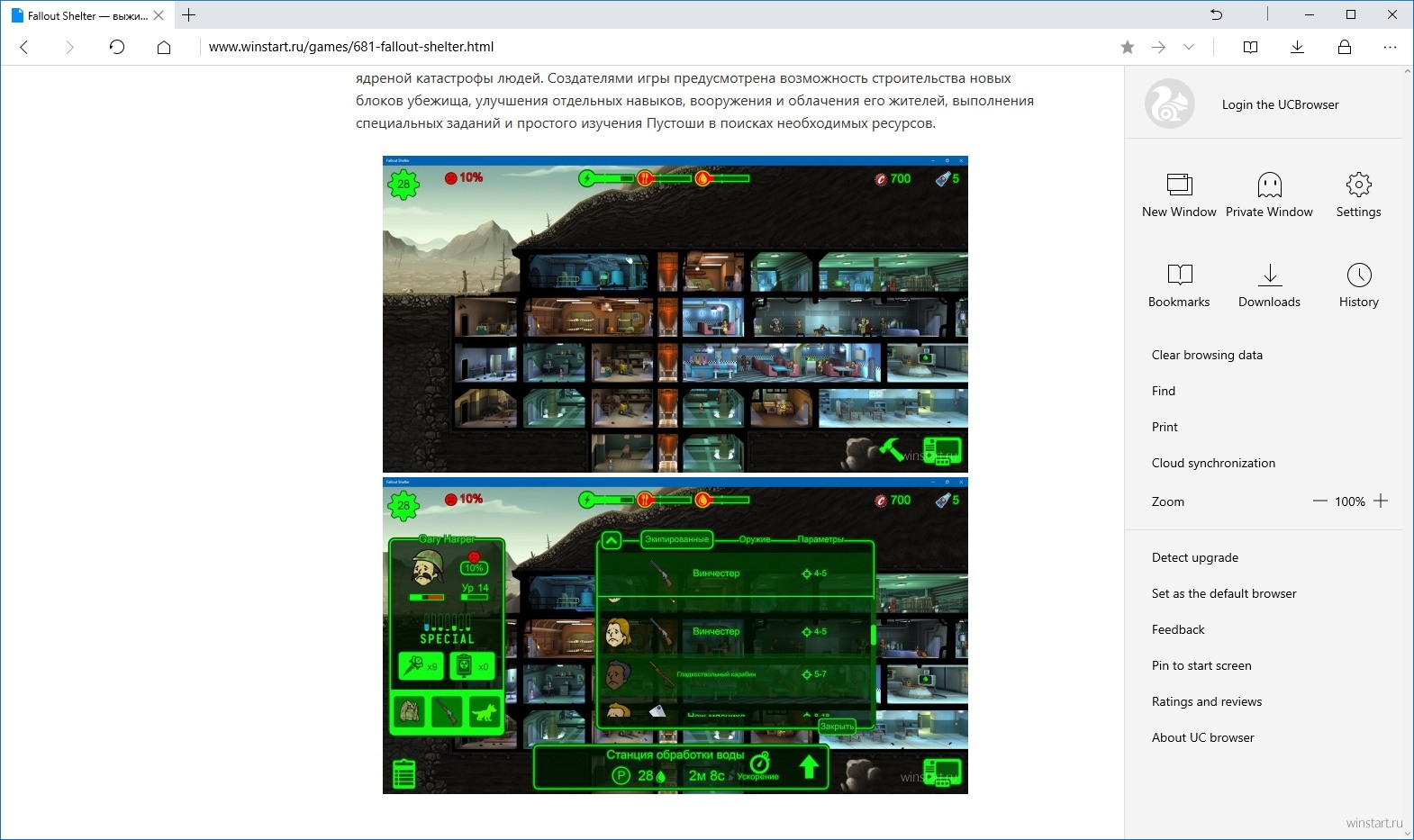Choose Find from the menu
Screen dimensions: 1414x840
tap(1164, 391)
